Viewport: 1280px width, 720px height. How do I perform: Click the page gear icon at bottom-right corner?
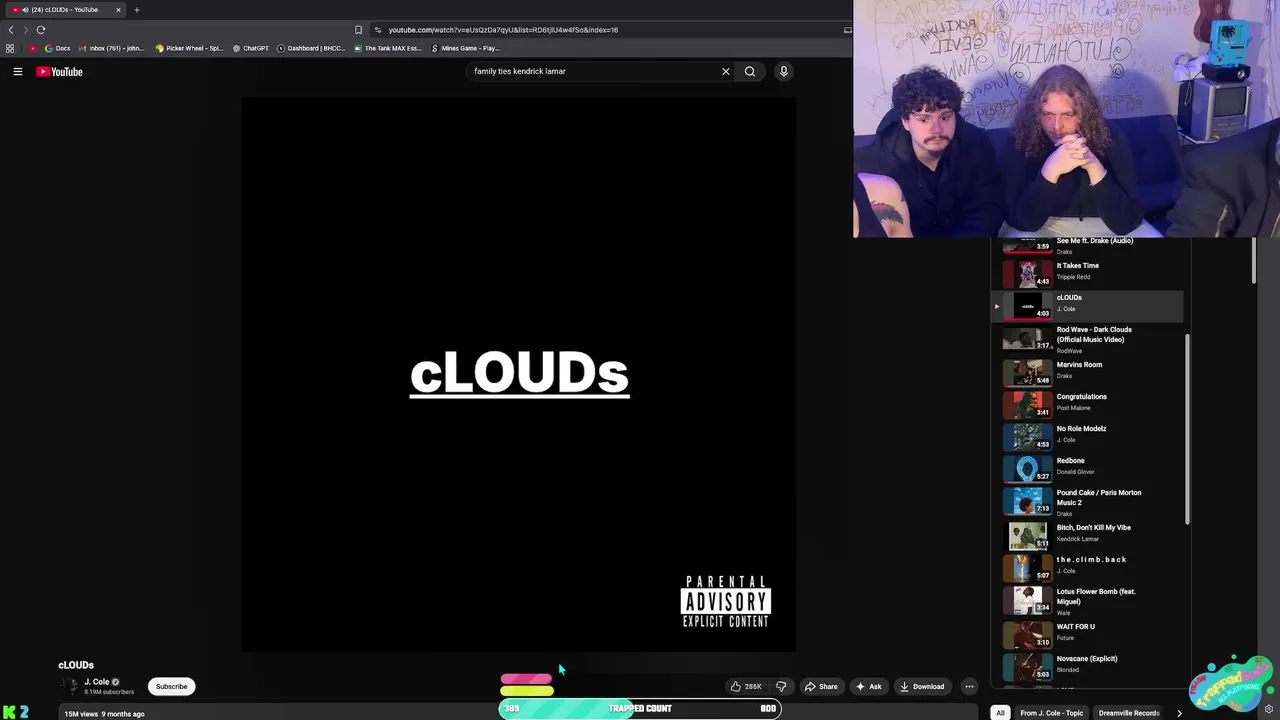(1269, 709)
